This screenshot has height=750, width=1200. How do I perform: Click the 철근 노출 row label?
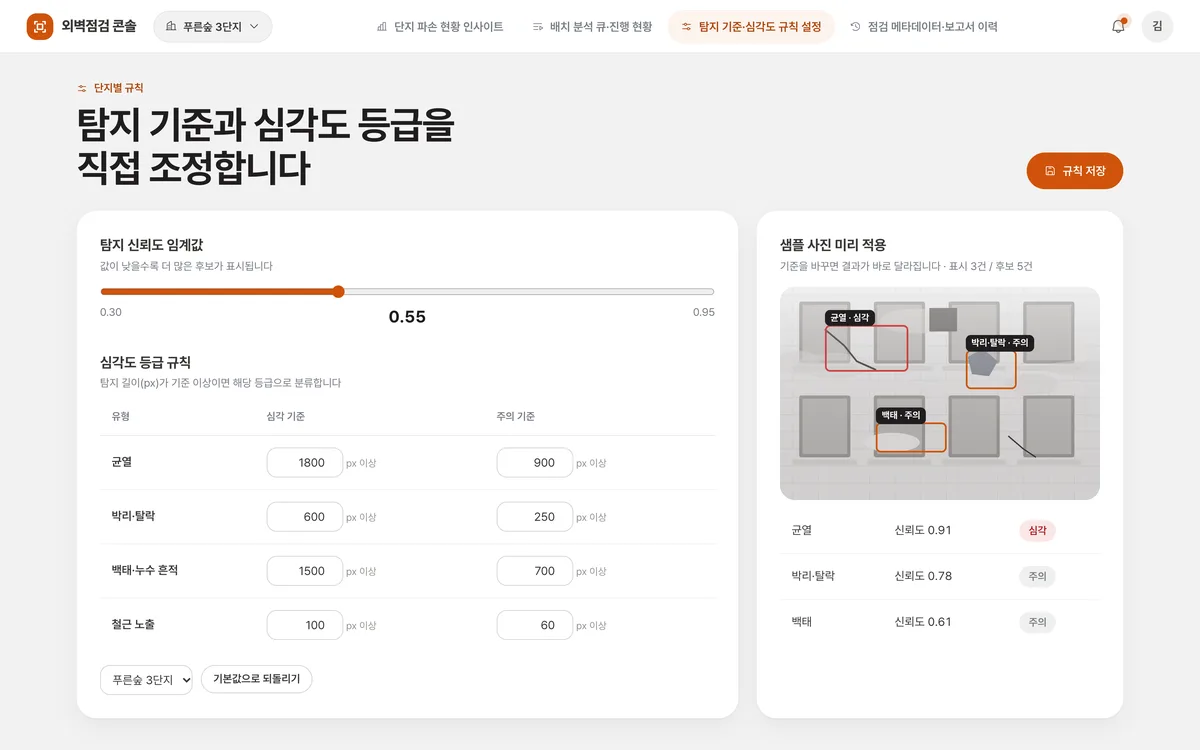133,625
